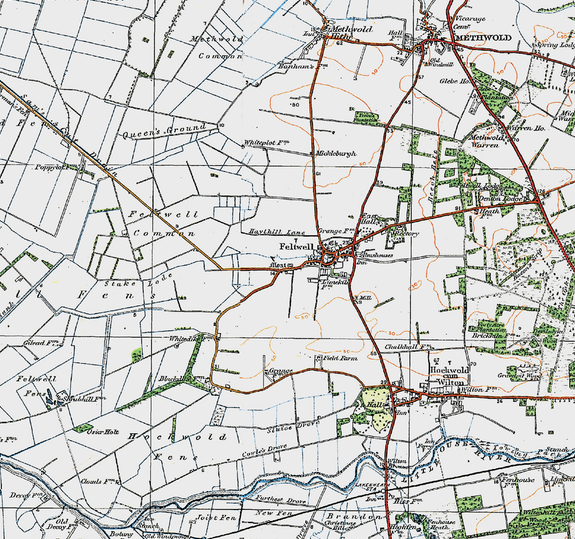The image size is (575, 539).
Task: Click the METHWOLD town label
Action: 483,38
